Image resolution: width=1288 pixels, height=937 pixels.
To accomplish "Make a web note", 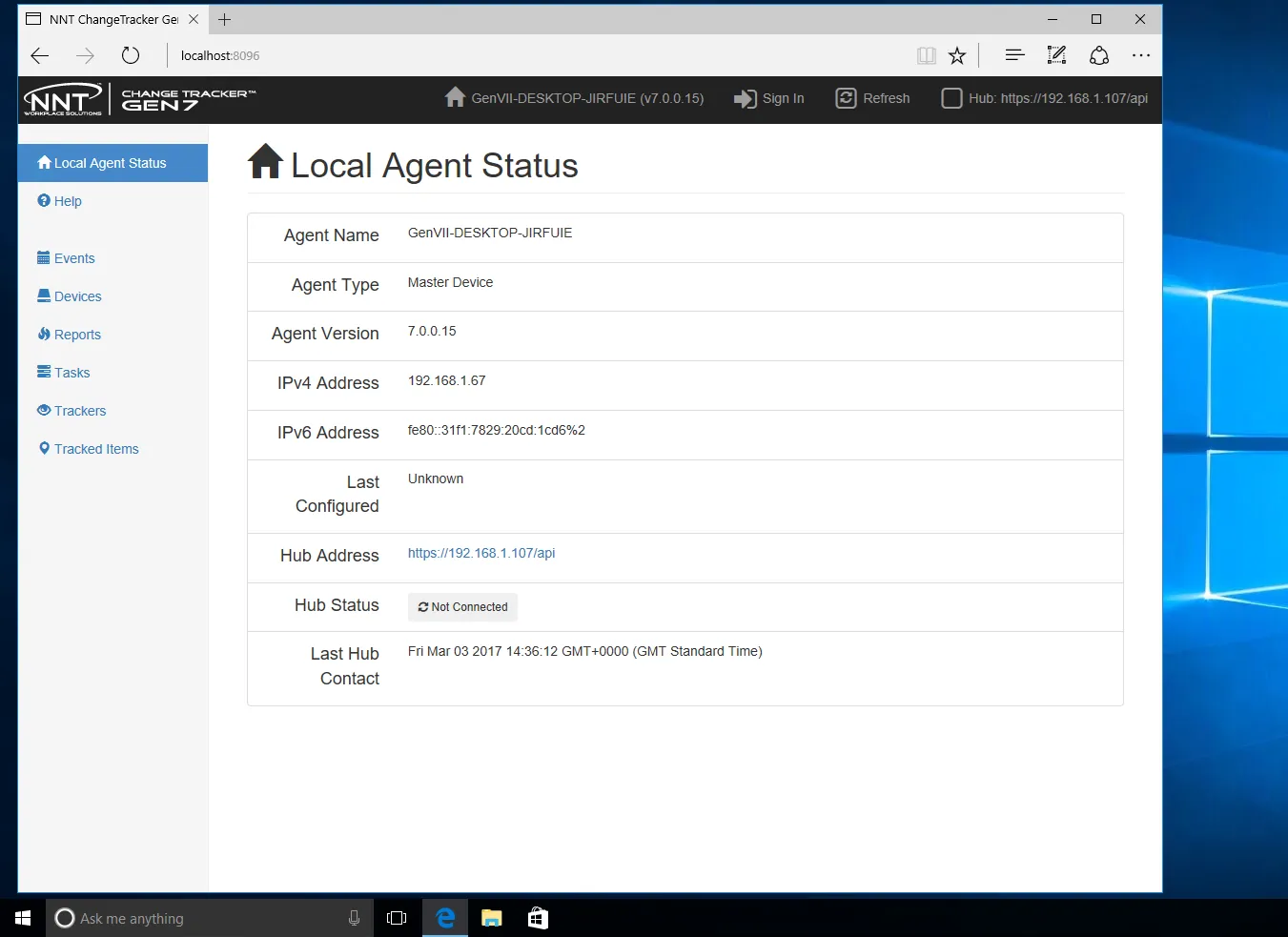I will (1056, 55).
